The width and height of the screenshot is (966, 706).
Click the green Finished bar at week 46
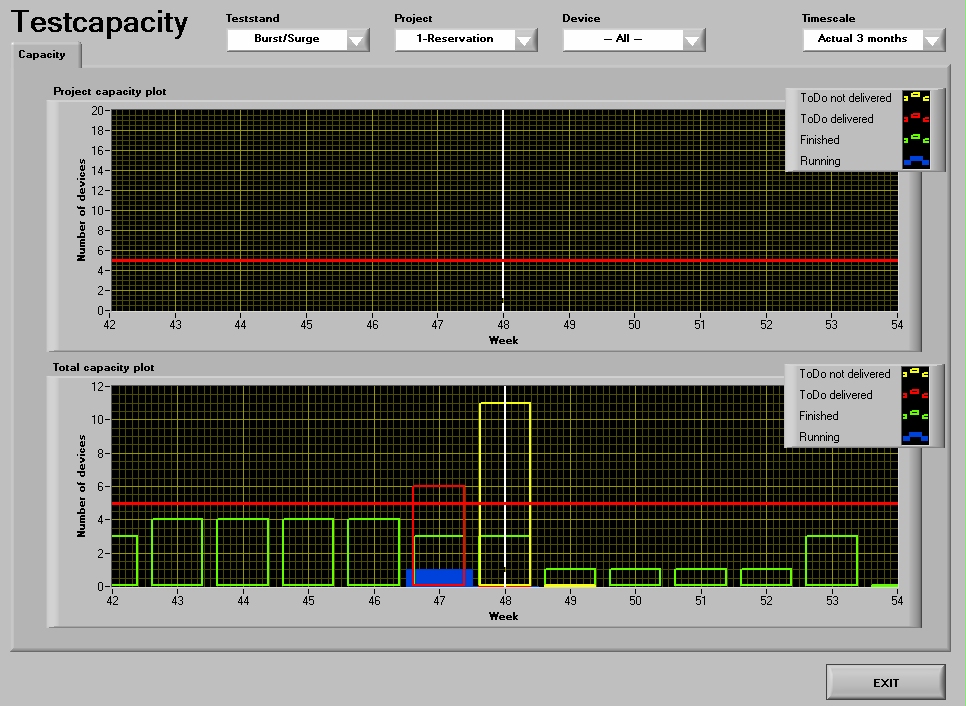pos(374,552)
